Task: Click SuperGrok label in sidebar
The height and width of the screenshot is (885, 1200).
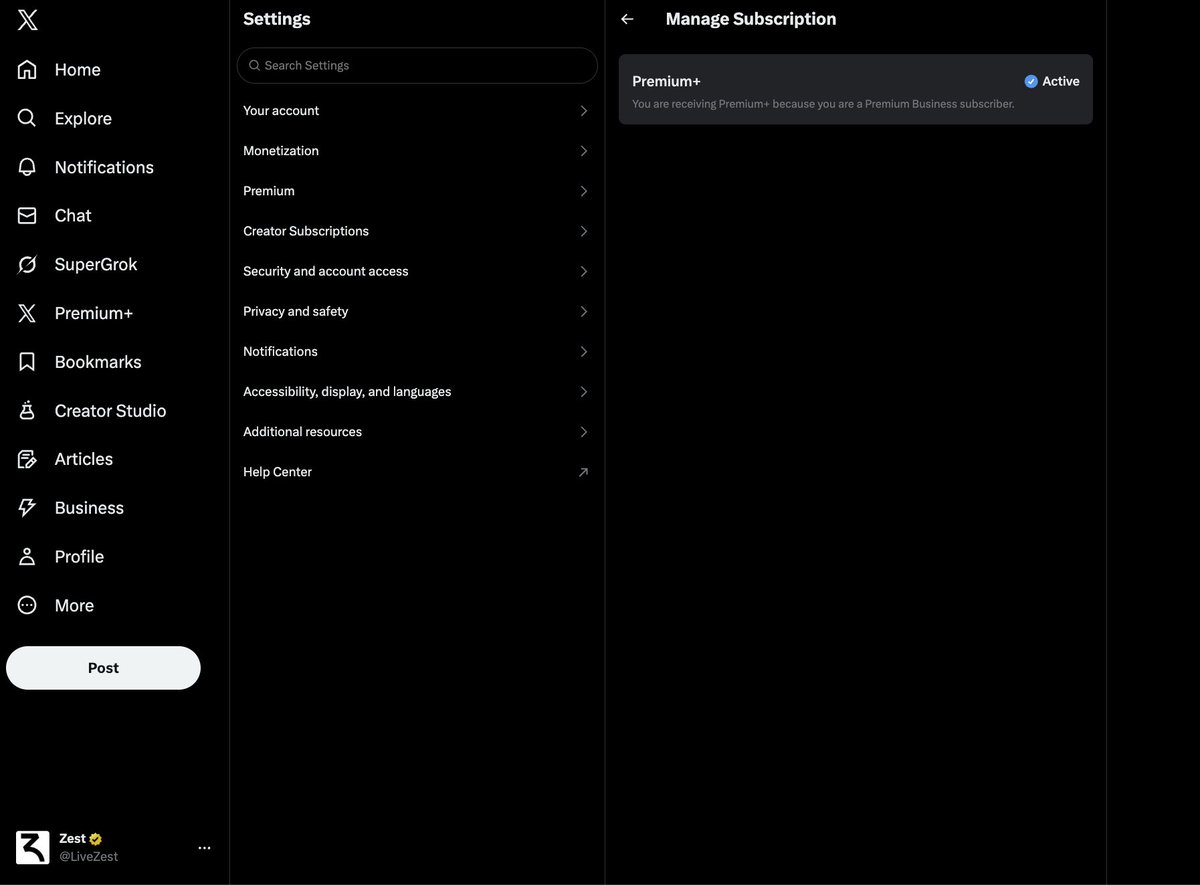Action: (96, 264)
